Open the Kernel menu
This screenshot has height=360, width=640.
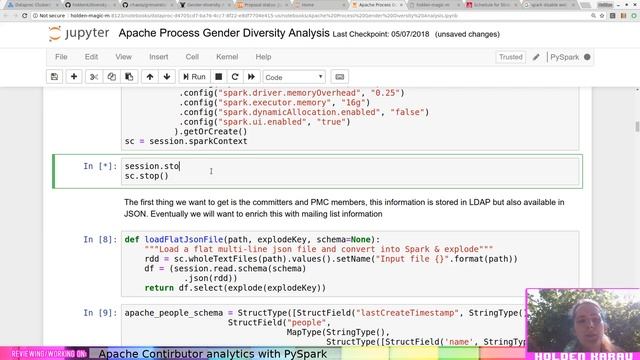227,57
